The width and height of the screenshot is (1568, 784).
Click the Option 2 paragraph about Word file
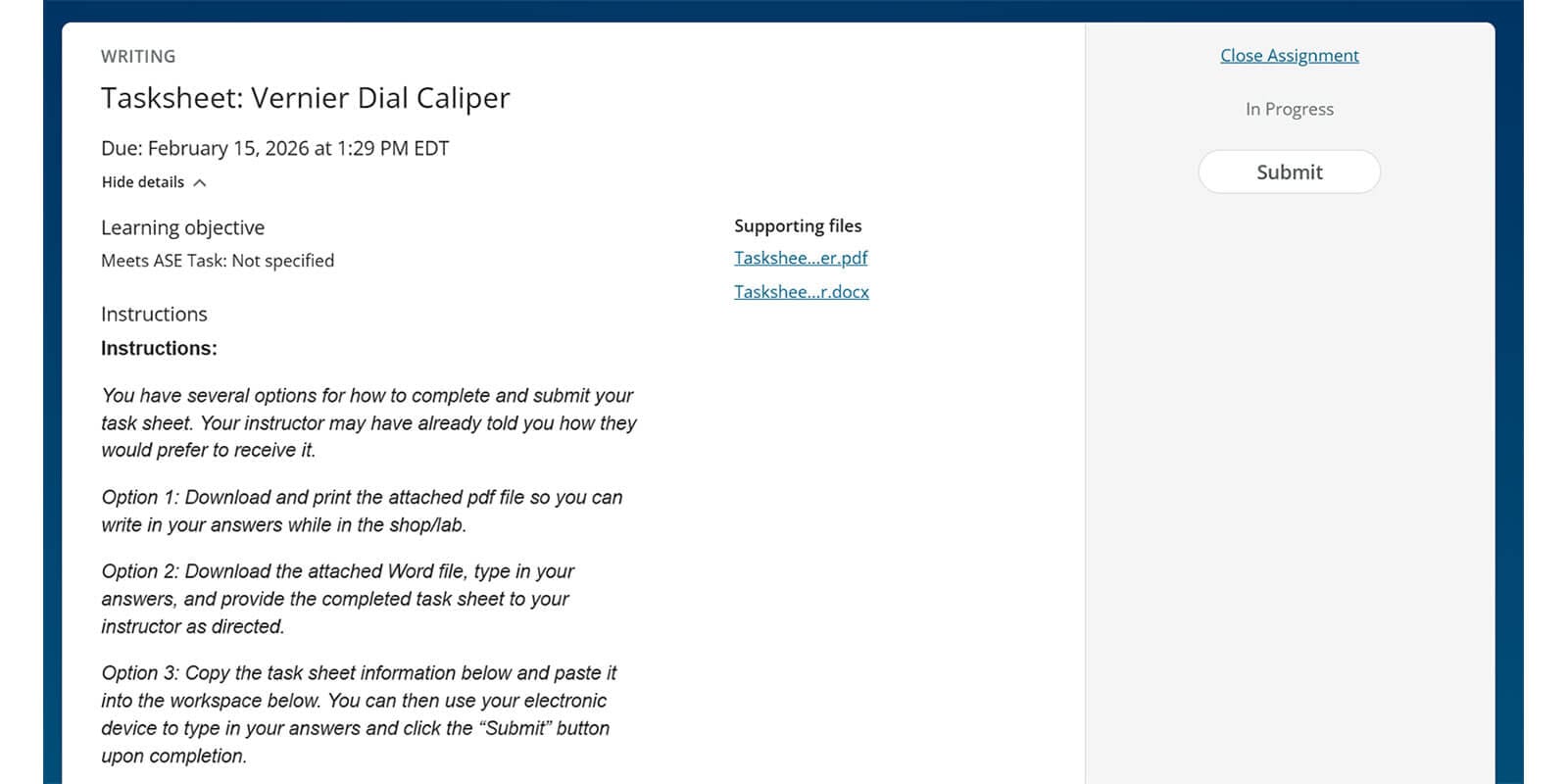pyautogui.click(x=337, y=598)
